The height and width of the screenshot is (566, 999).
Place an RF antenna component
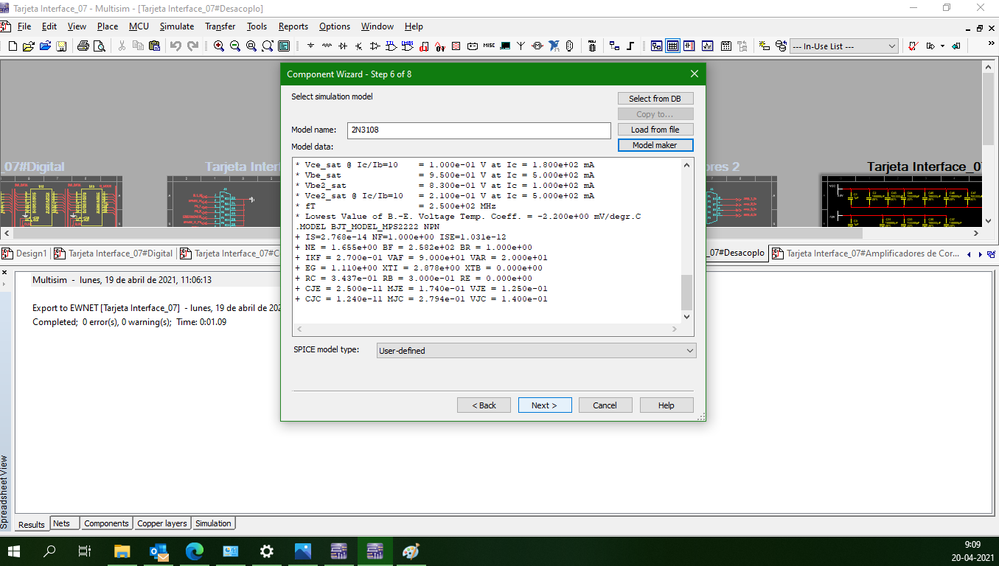point(521,46)
